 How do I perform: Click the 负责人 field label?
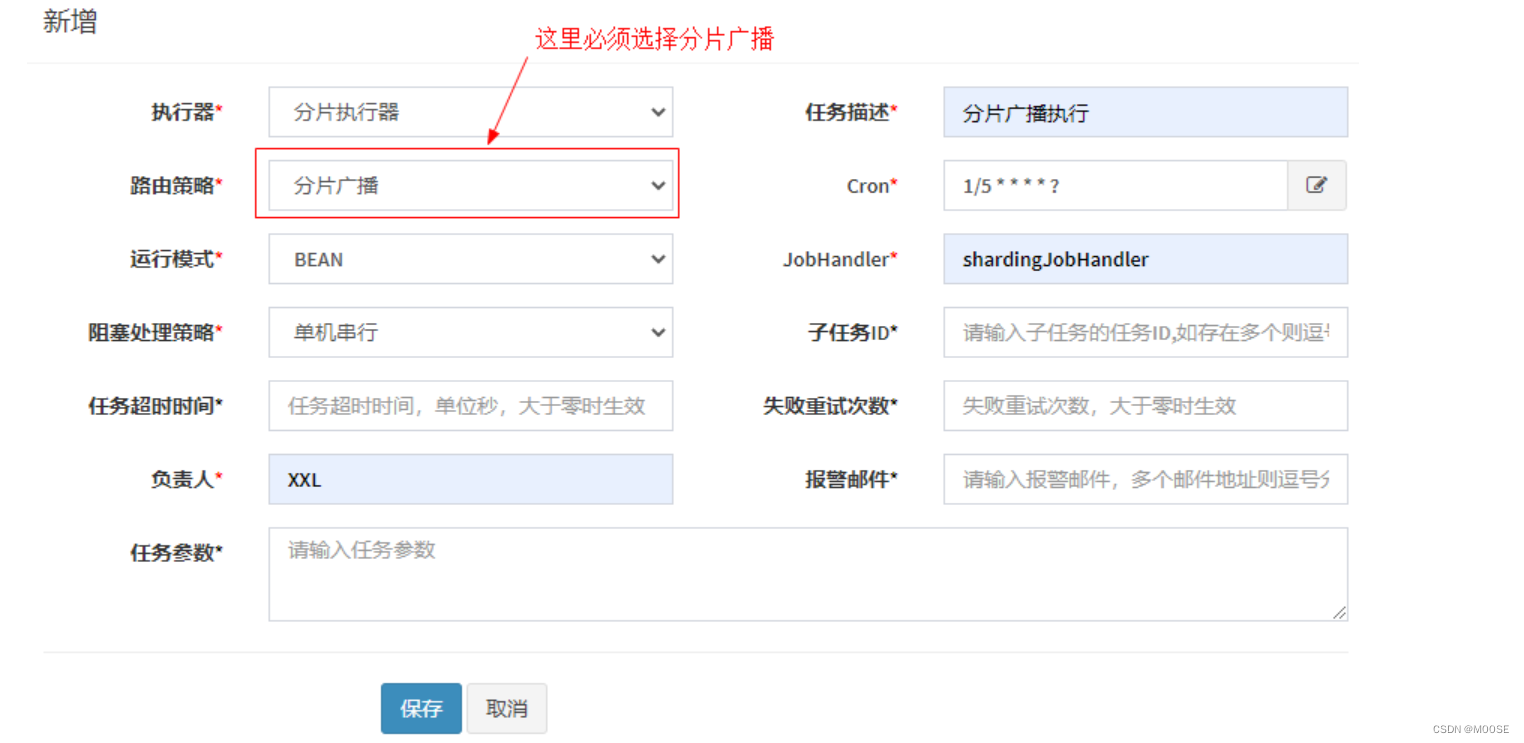(x=186, y=479)
